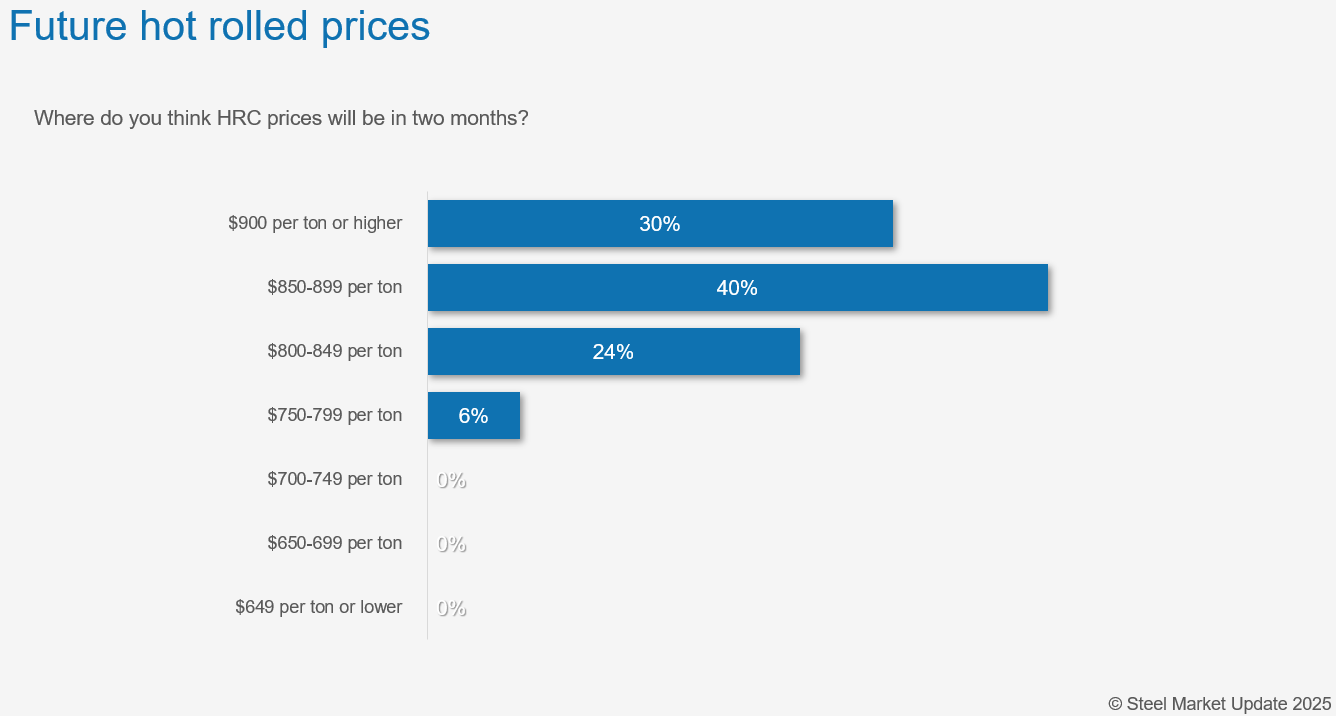The width and height of the screenshot is (1336, 716).
Task: Click the '$649 per ton or lower' label
Action: (318, 607)
